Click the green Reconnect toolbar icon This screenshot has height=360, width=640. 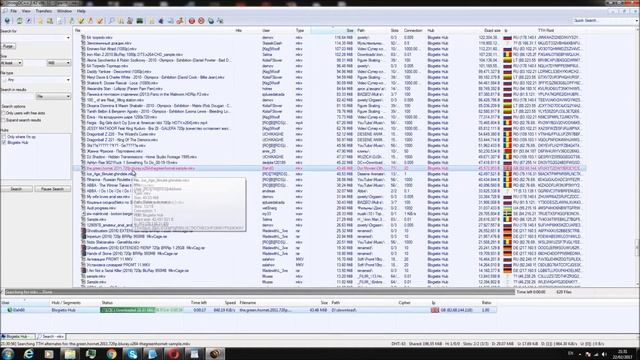19,20
